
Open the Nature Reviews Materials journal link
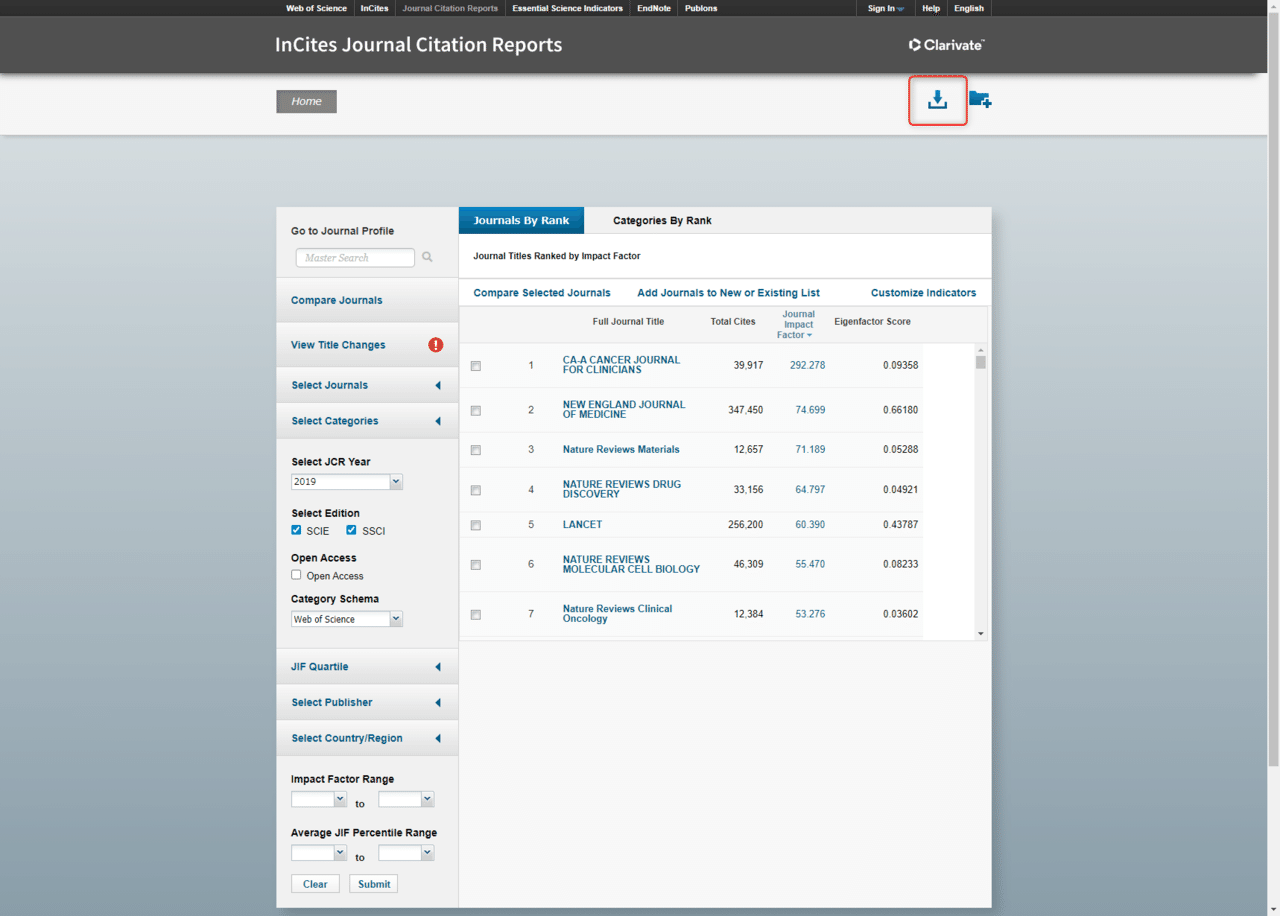(621, 449)
